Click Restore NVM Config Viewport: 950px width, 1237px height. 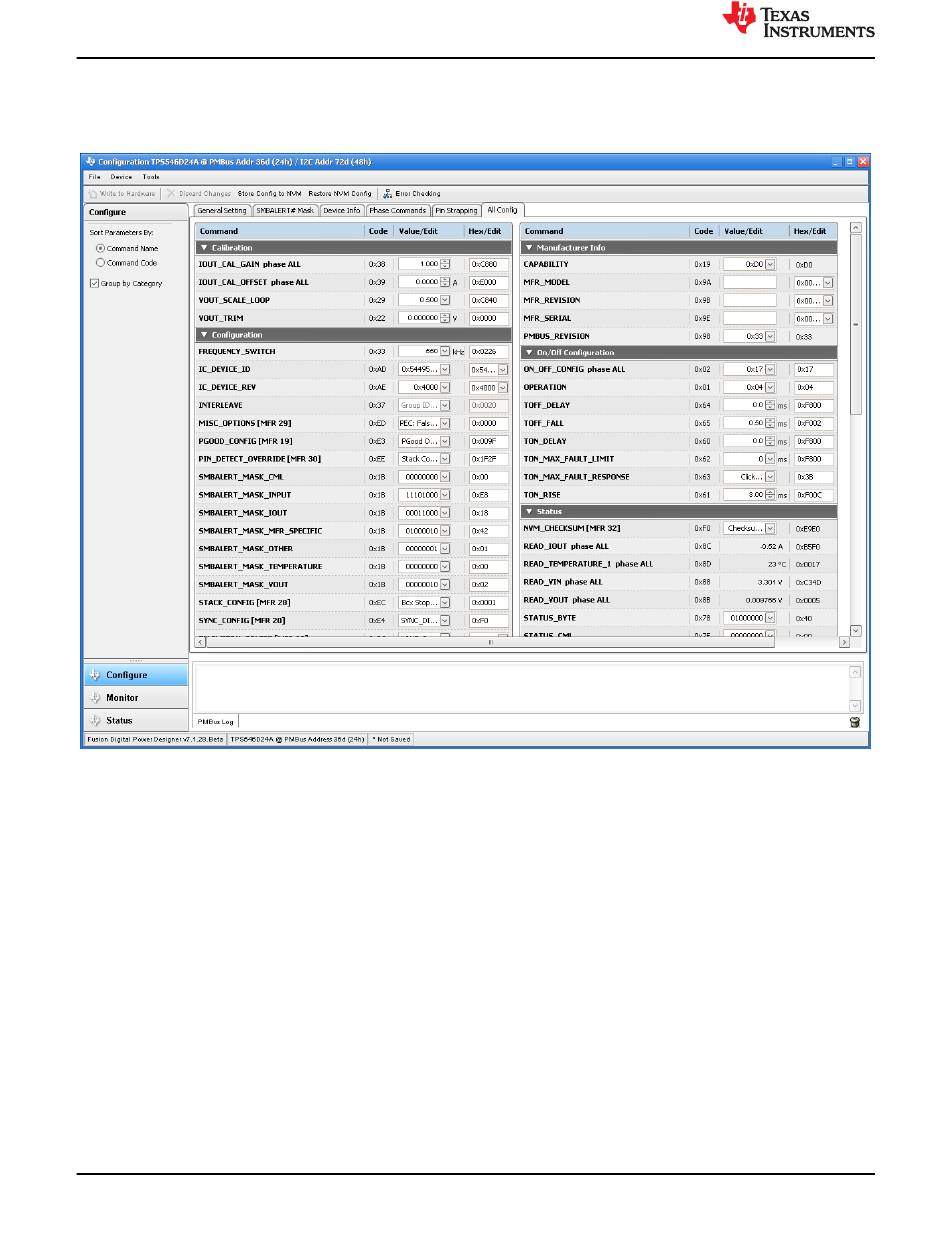point(340,193)
